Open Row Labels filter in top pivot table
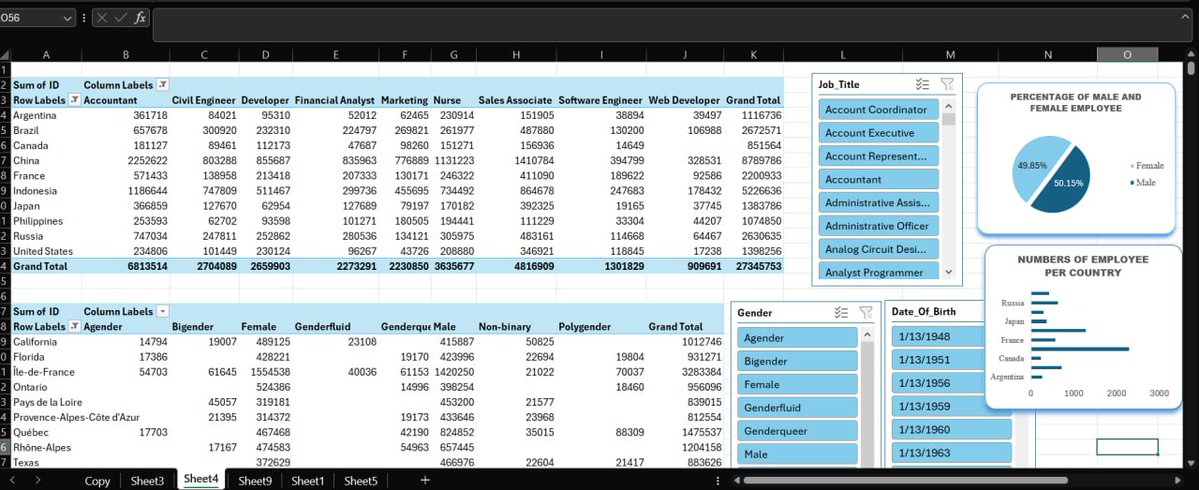This screenshot has width=1199, height=490. coord(74,100)
